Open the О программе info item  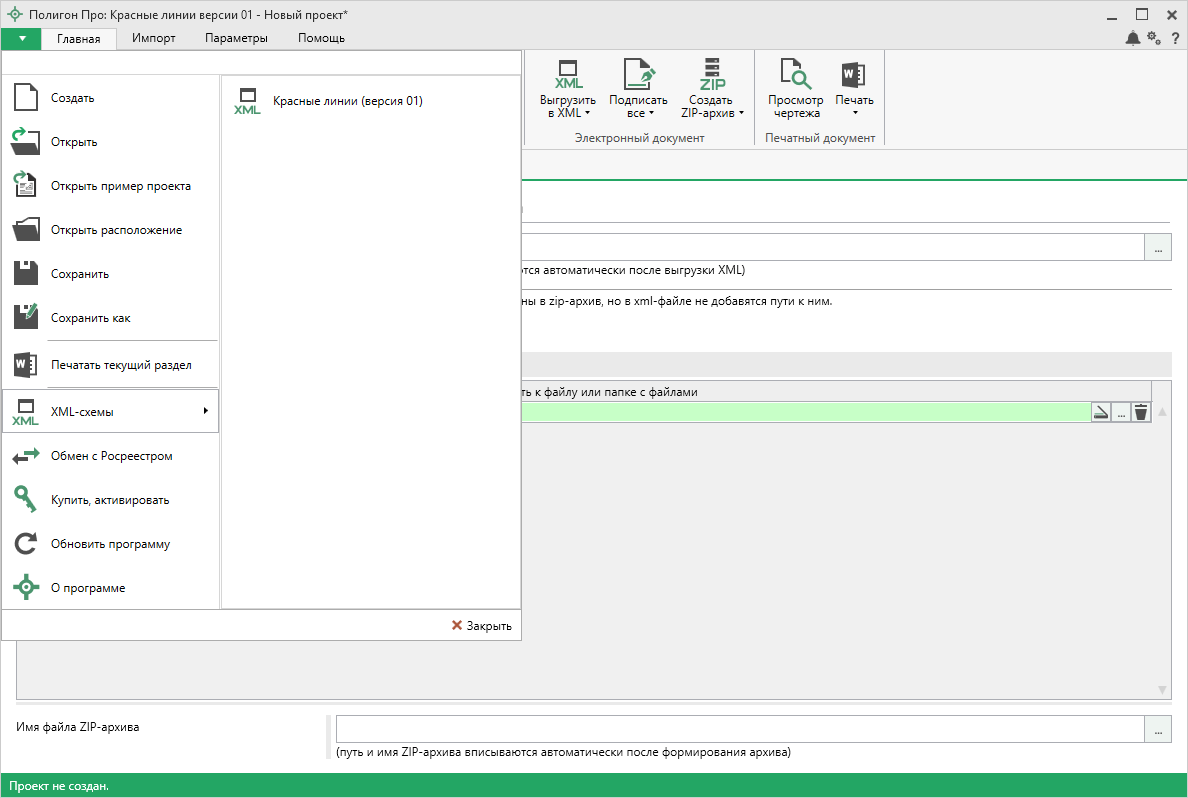click(x=88, y=588)
